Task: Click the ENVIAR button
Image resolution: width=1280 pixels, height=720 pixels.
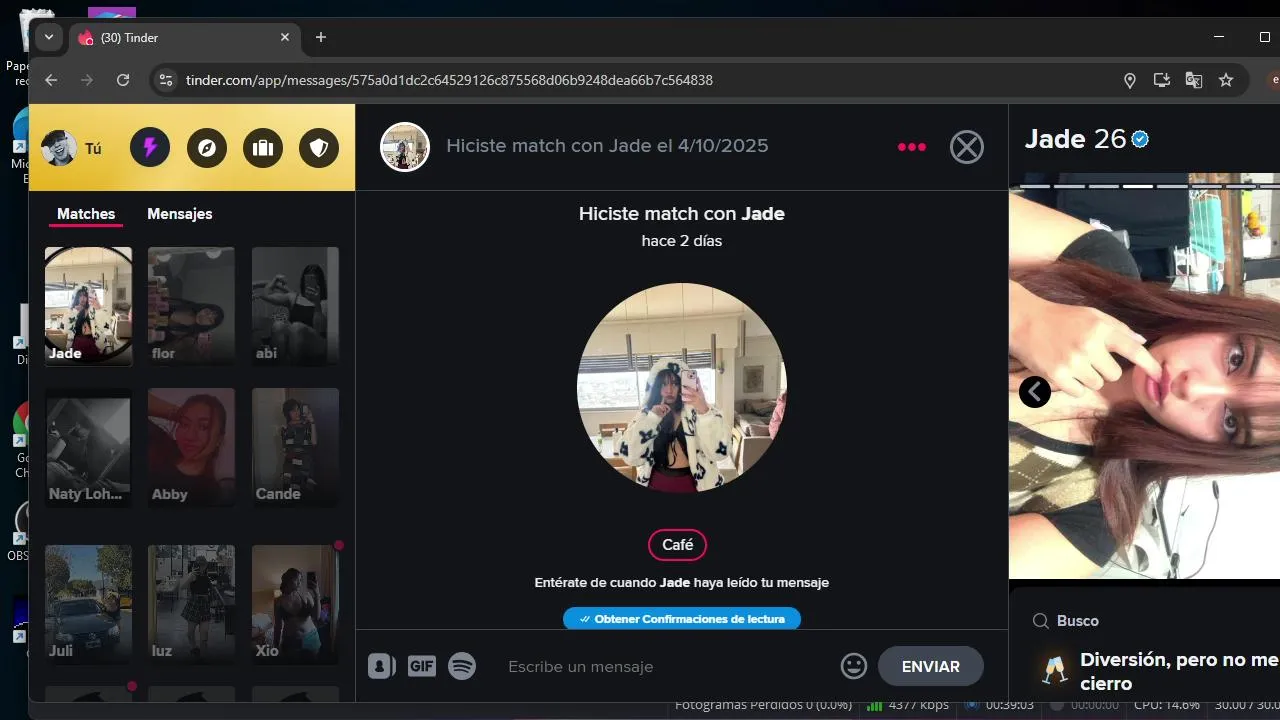Action: 931,666
